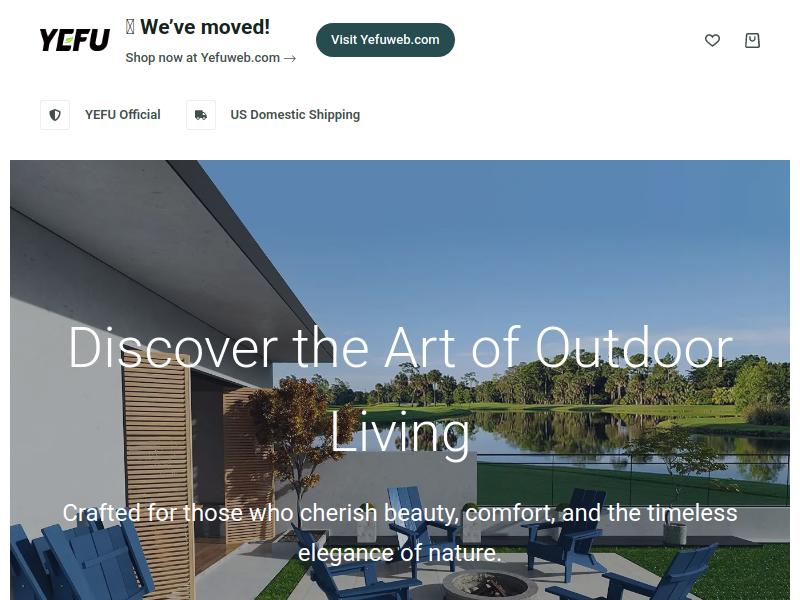Image resolution: width=800 pixels, height=600 pixels.
Task: Click the word Living in the hero headline
Action: coord(399,432)
